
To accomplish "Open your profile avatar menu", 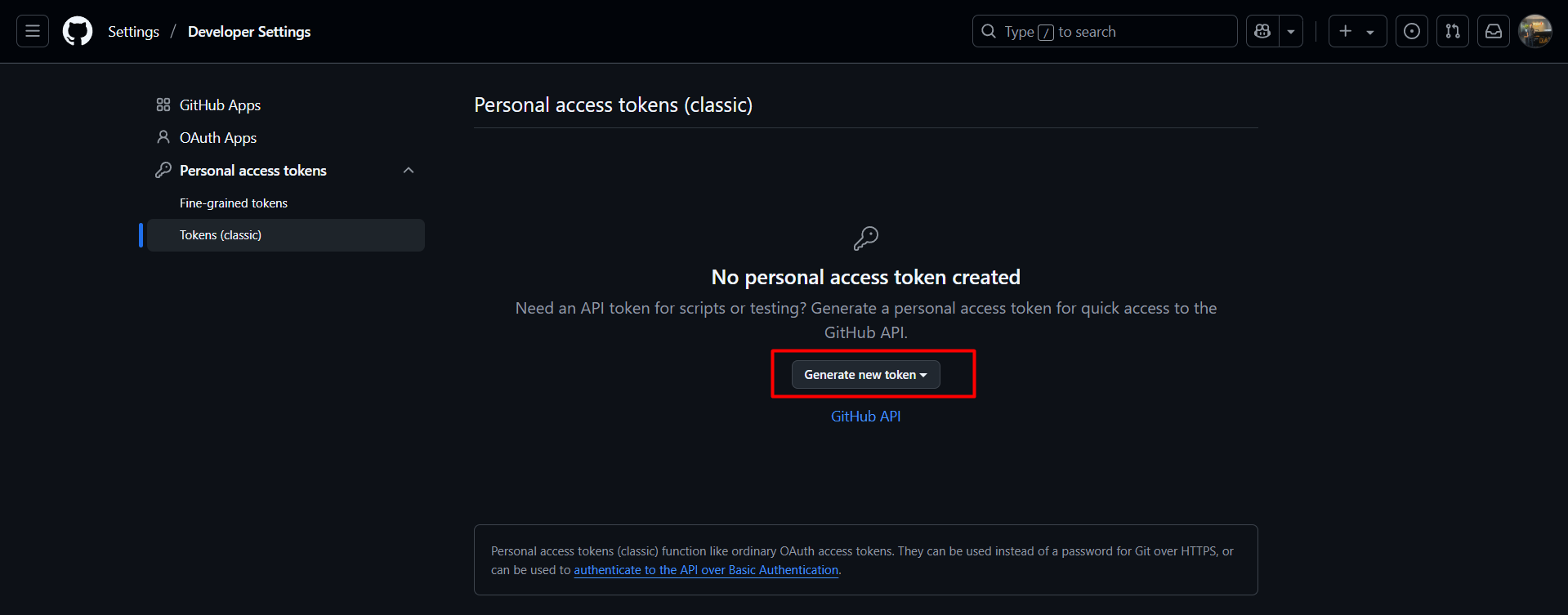I will click(x=1535, y=30).
